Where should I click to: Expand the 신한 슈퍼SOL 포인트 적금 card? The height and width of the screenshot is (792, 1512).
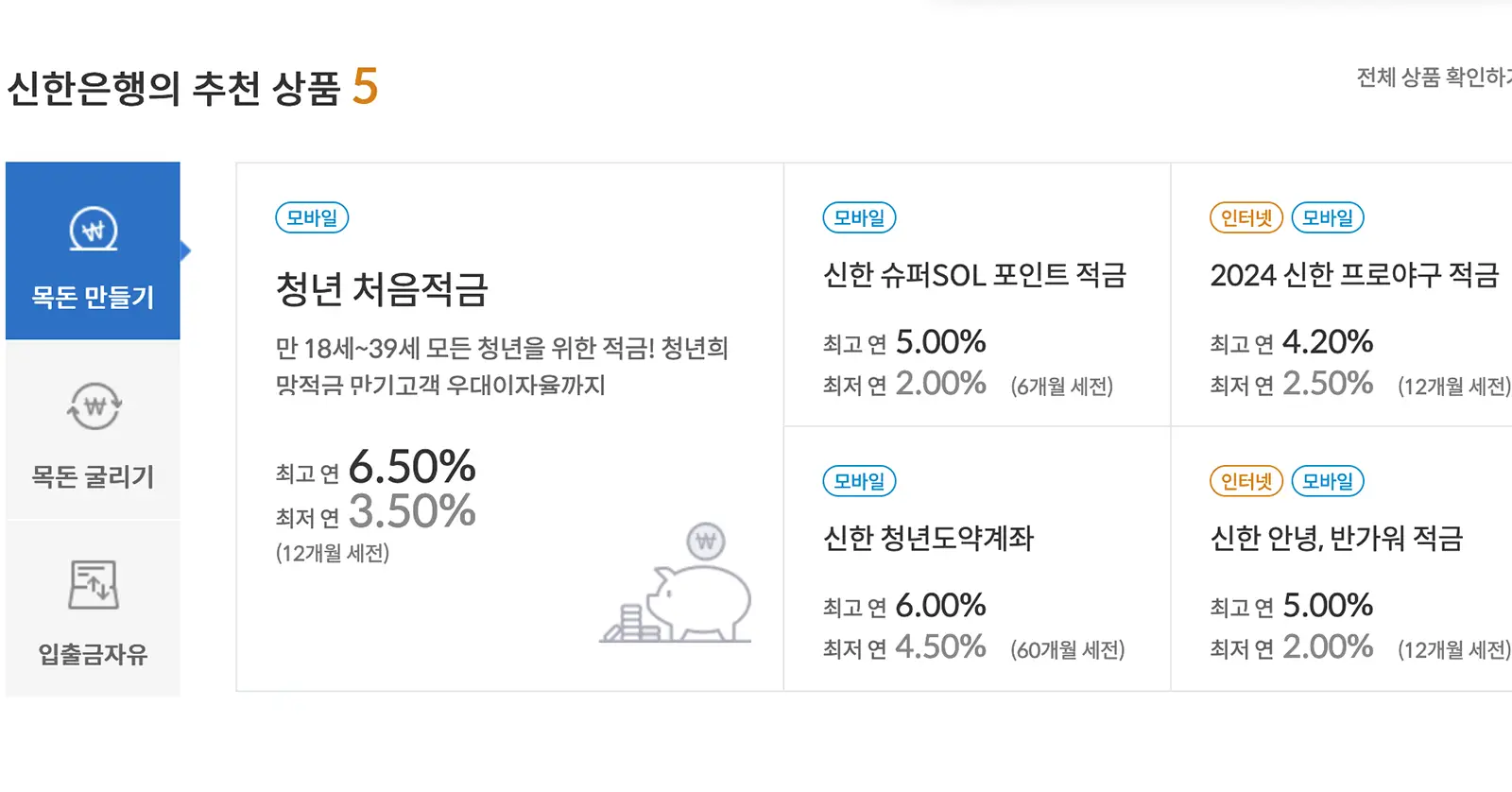(978, 293)
